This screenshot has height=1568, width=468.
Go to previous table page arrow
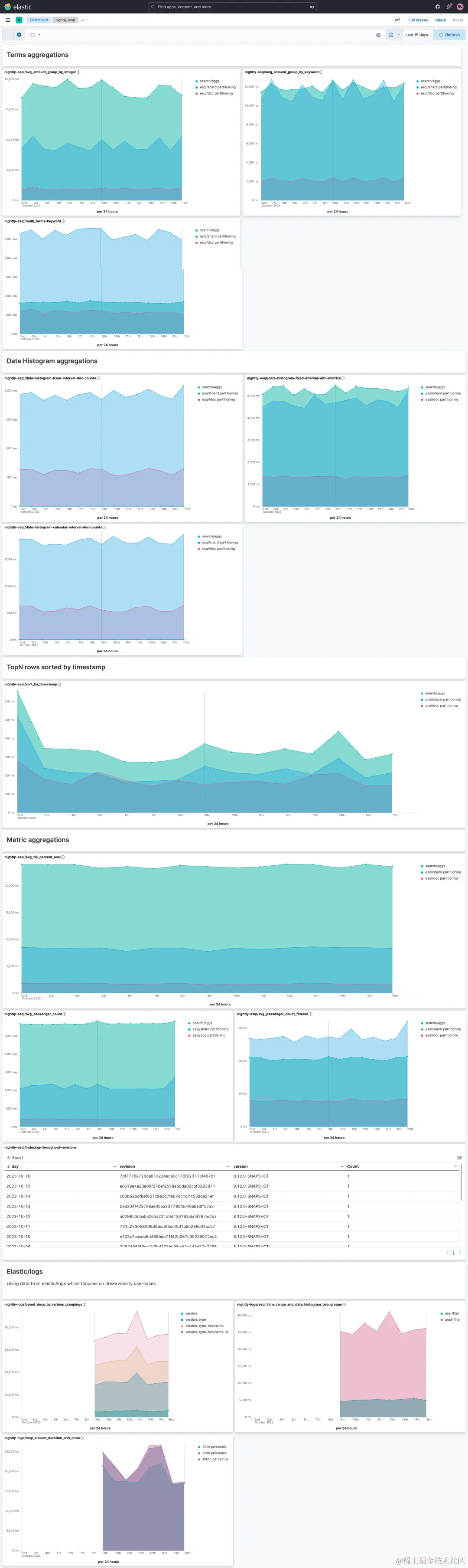(447, 1253)
